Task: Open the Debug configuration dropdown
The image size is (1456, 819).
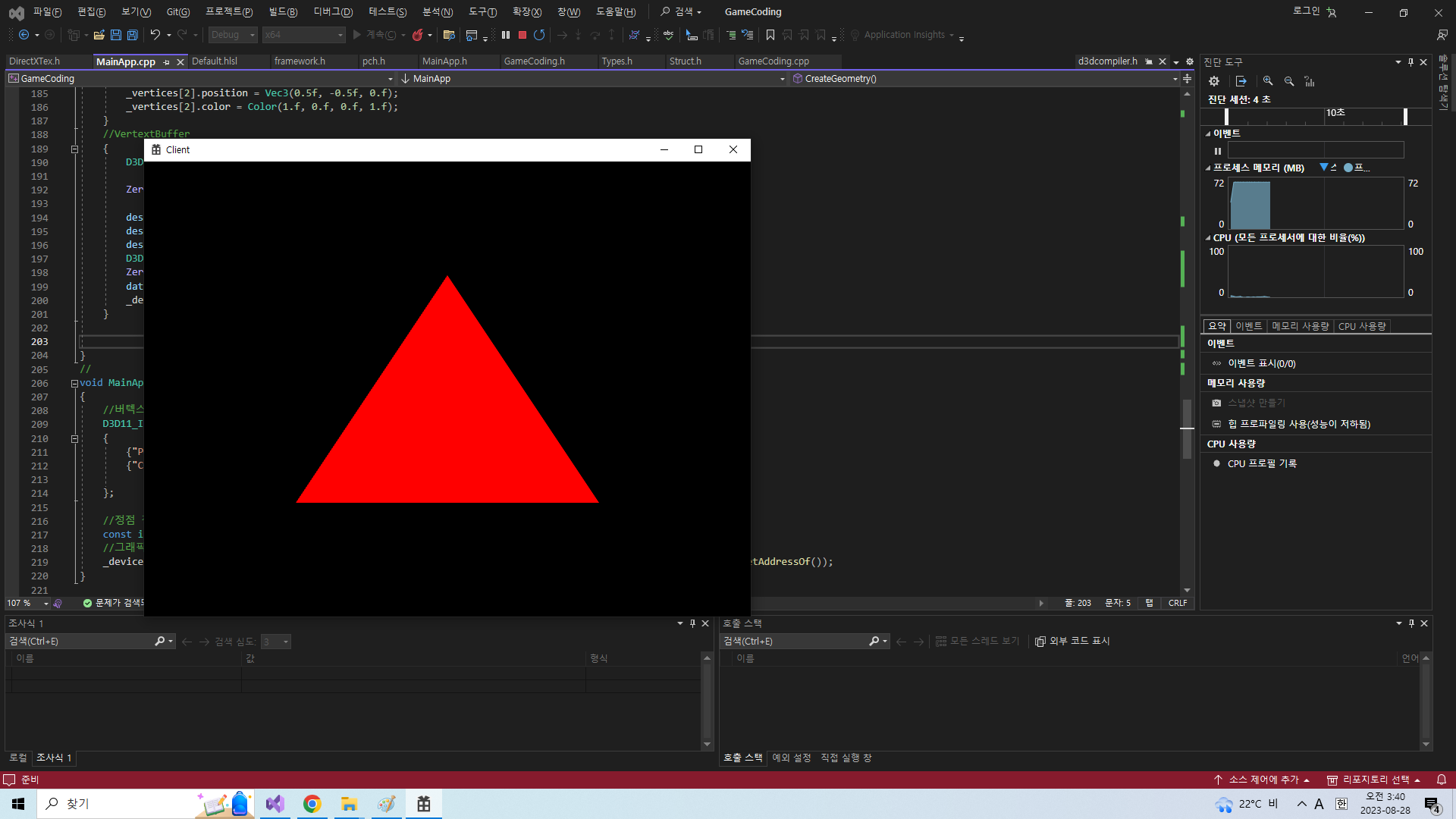Action: coord(233,35)
